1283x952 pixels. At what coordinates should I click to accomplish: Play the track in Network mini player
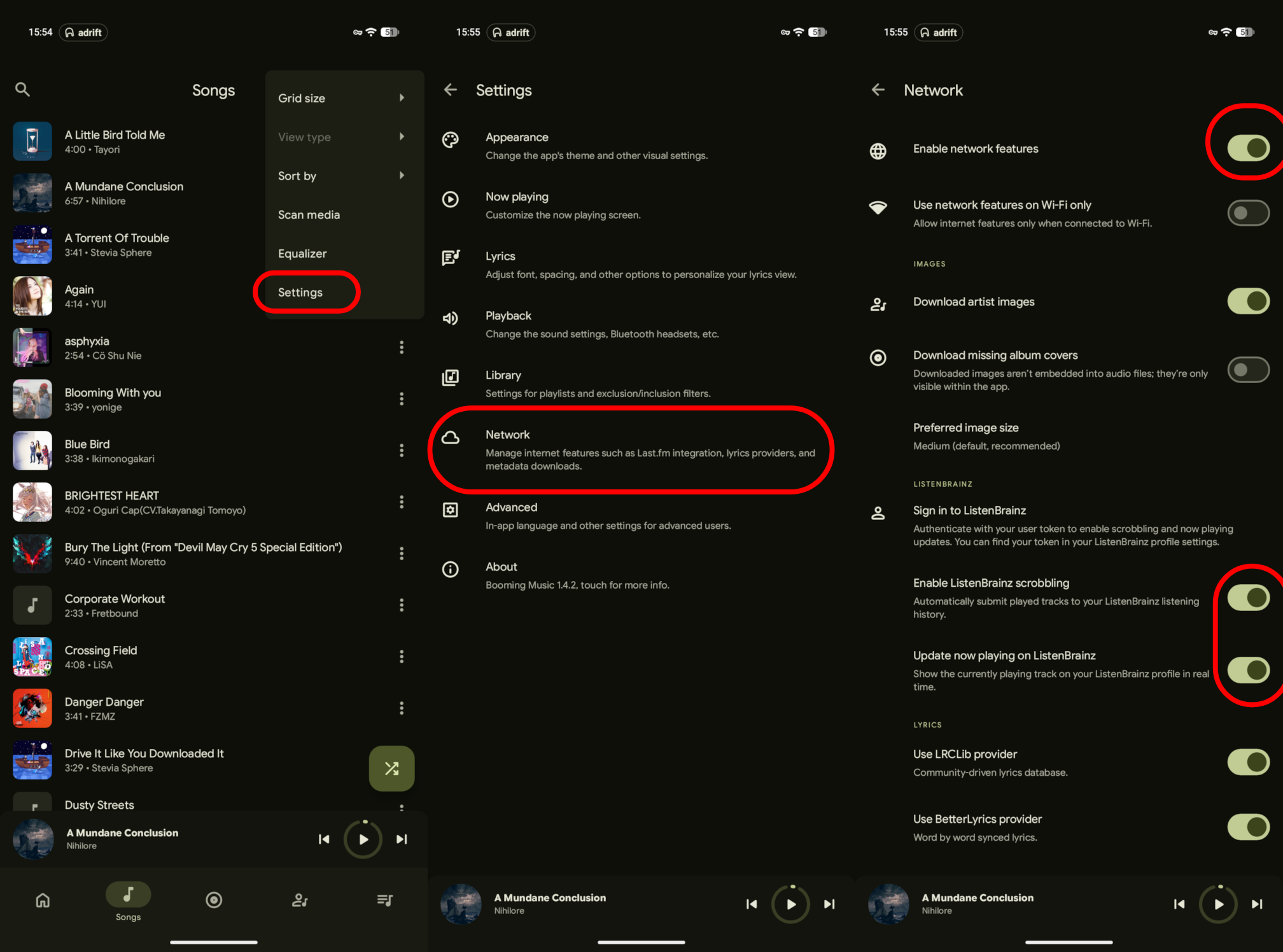(x=1218, y=904)
